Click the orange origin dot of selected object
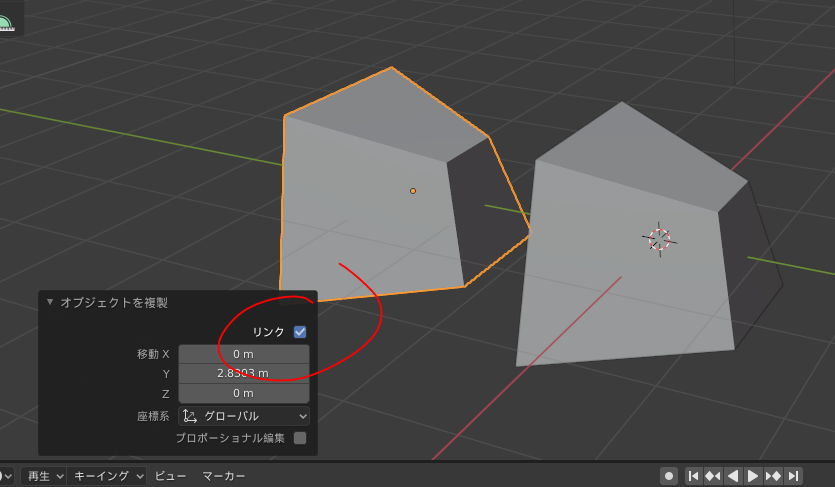Screen dimensions: 835x487 (413, 191)
